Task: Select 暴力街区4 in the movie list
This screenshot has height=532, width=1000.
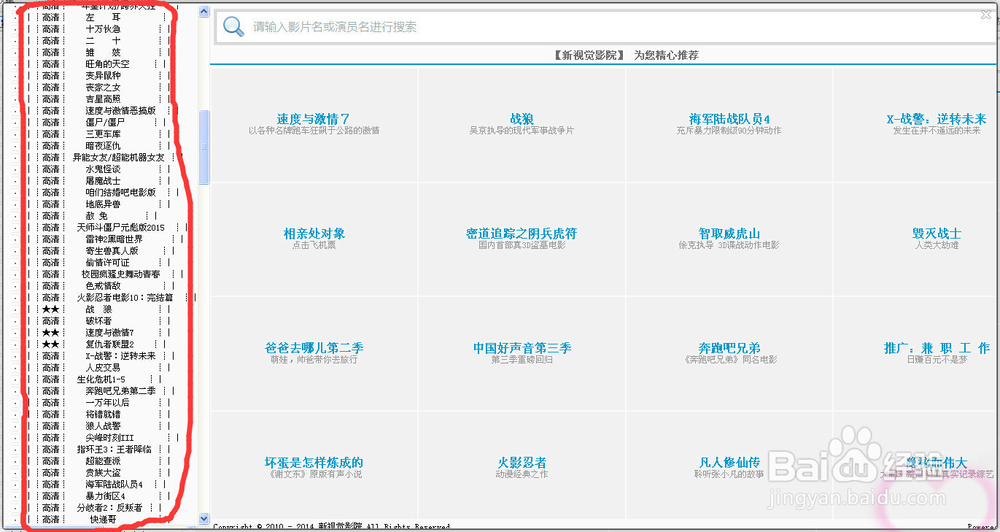Action: [105, 496]
